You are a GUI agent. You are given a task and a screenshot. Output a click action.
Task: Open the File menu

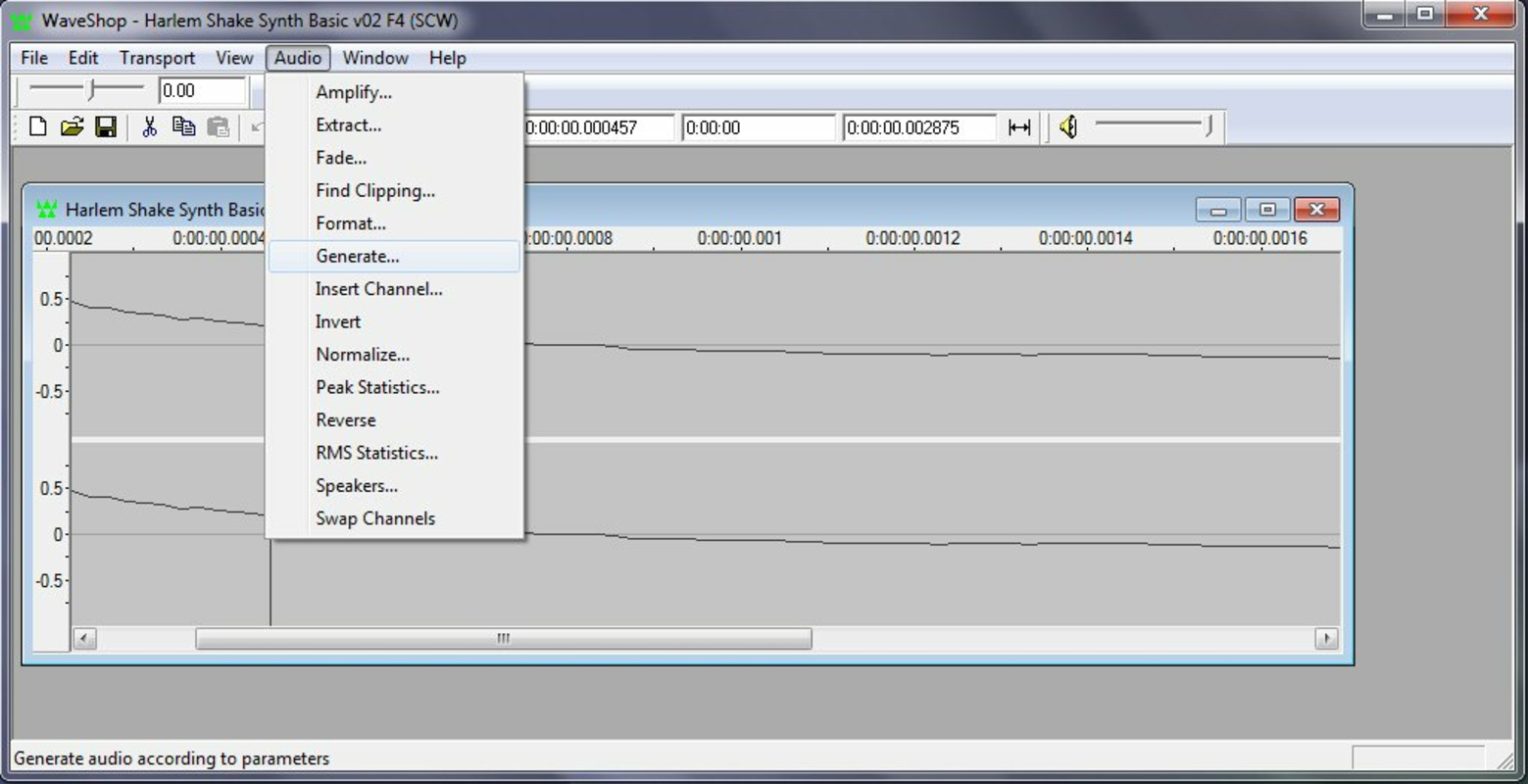coord(34,58)
